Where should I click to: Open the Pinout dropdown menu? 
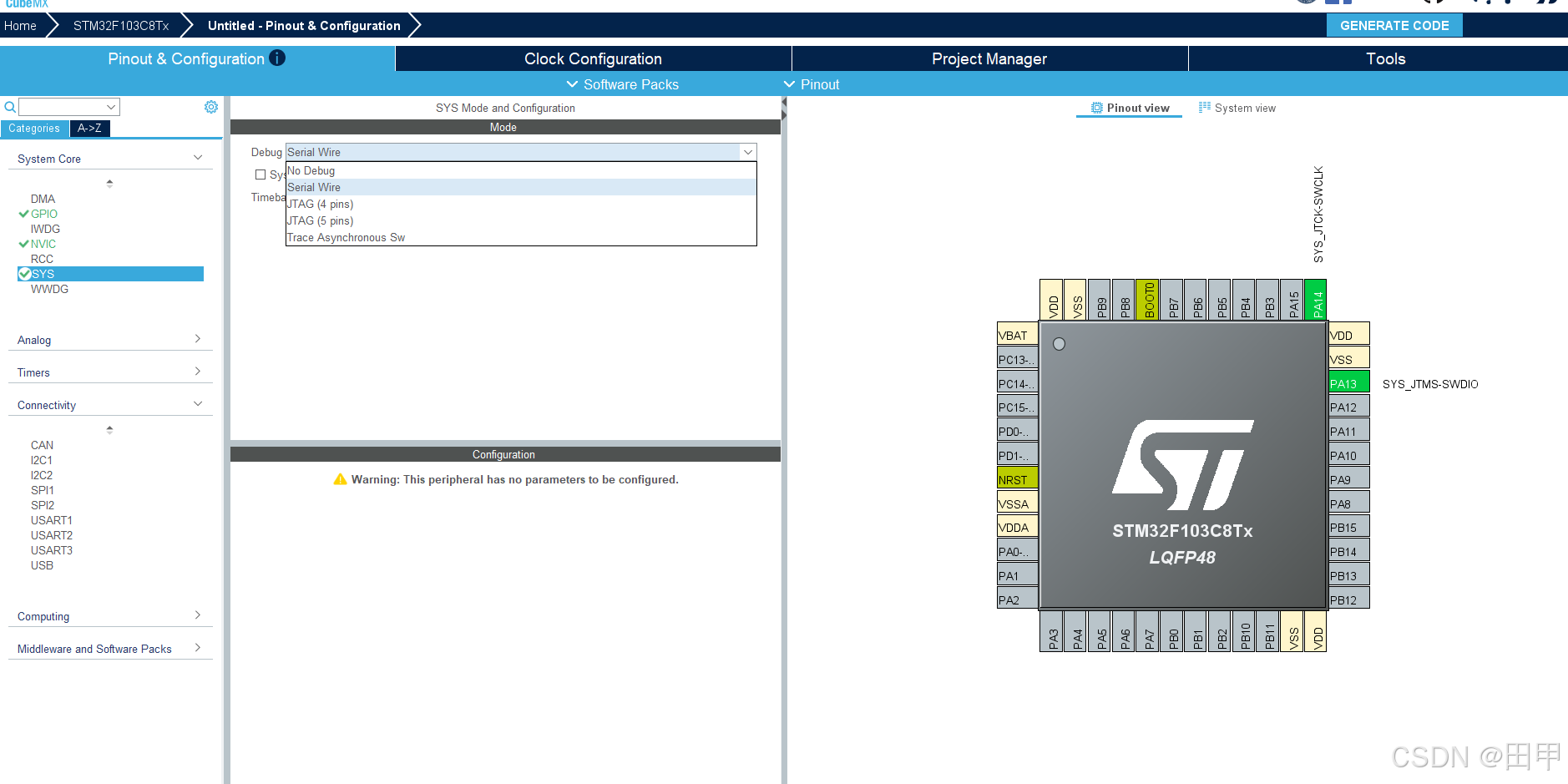click(x=812, y=84)
